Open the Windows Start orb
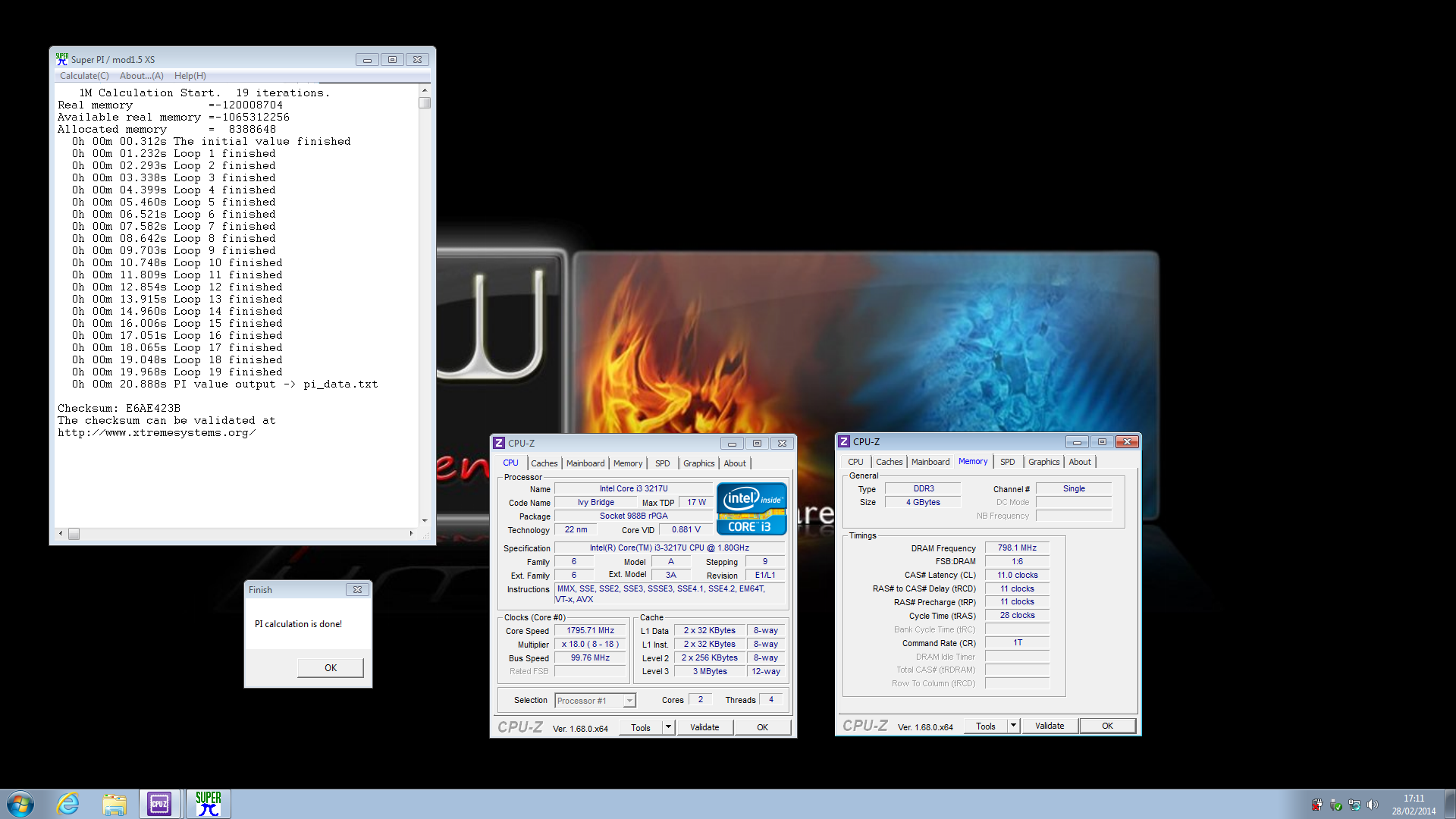1456x819 pixels. tap(20, 804)
